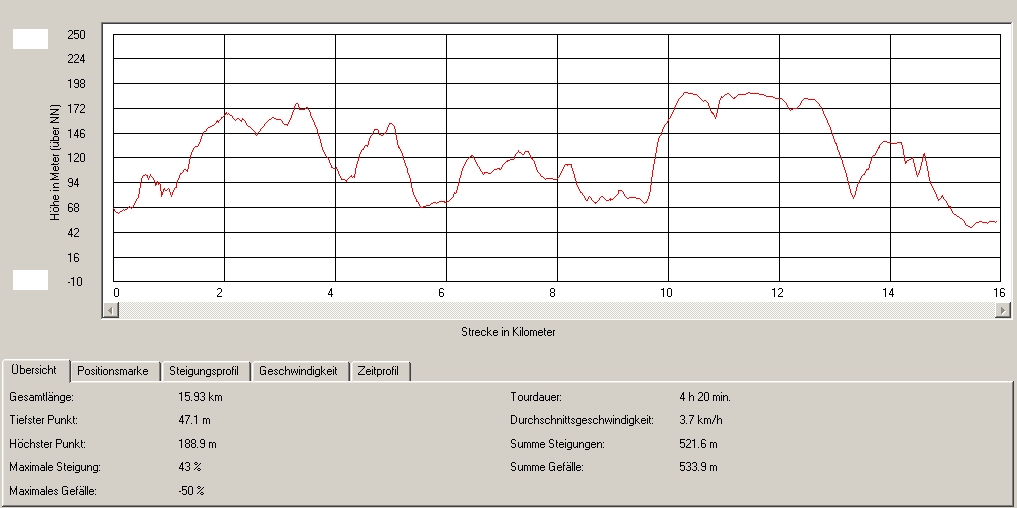This screenshot has width=1017, height=508.
Task: Select the Steigungsprofil tab
Action: [205, 371]
